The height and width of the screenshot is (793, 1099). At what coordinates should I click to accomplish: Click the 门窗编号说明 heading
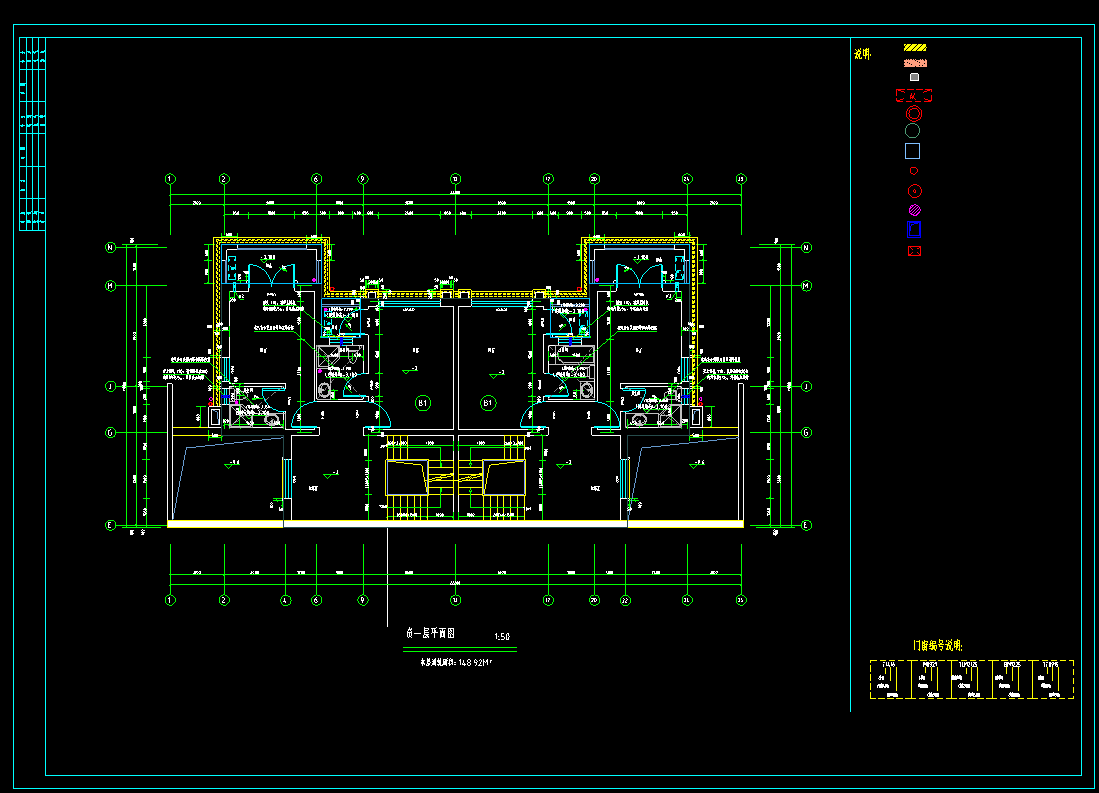(938, 646)
